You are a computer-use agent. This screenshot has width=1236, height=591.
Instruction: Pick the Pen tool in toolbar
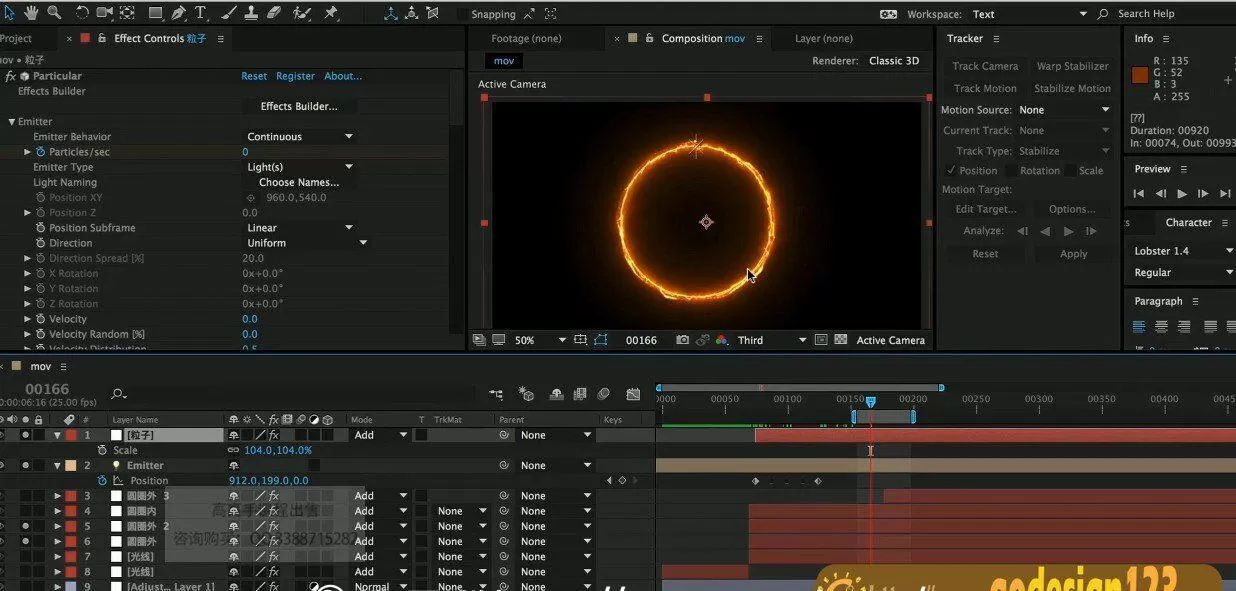tap(178, 13)
